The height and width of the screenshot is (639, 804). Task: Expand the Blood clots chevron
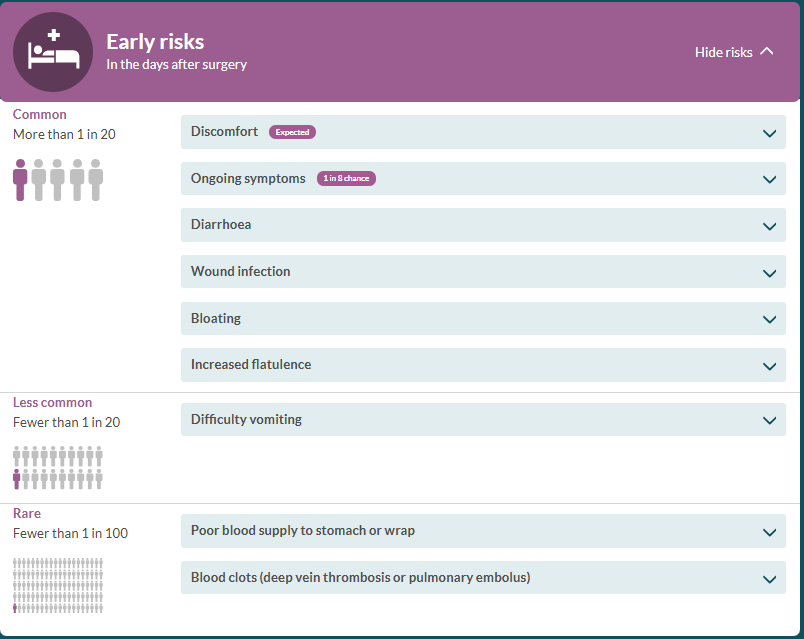[x=769, y=579]
